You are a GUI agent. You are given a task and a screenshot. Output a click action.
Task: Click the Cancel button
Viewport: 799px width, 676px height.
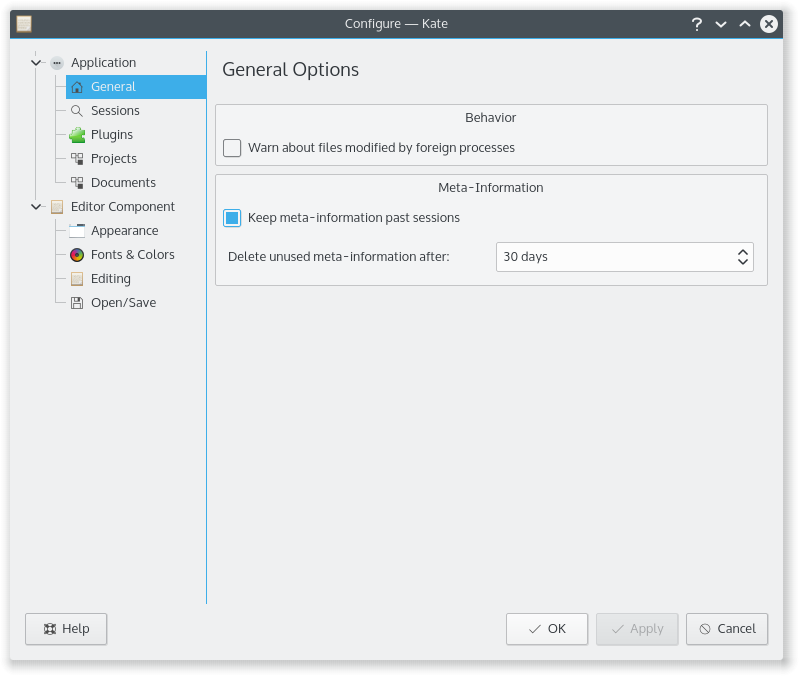coord(727,629)
